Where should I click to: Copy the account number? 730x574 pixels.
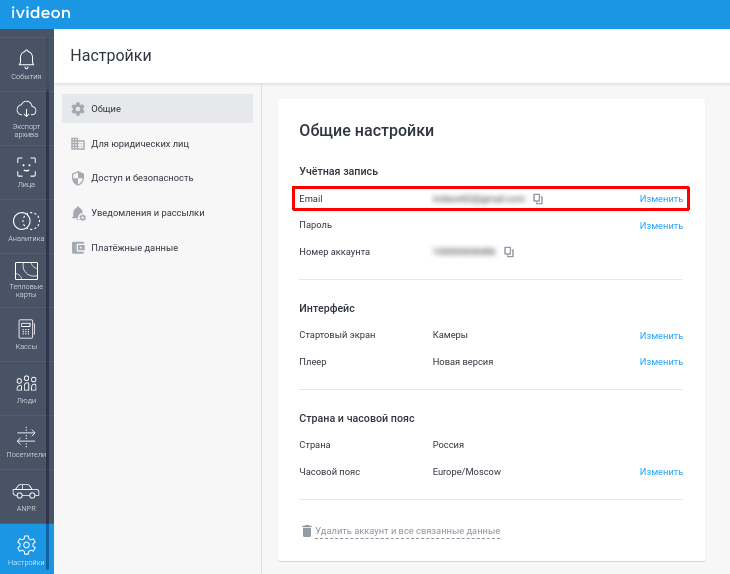[509, 252]
